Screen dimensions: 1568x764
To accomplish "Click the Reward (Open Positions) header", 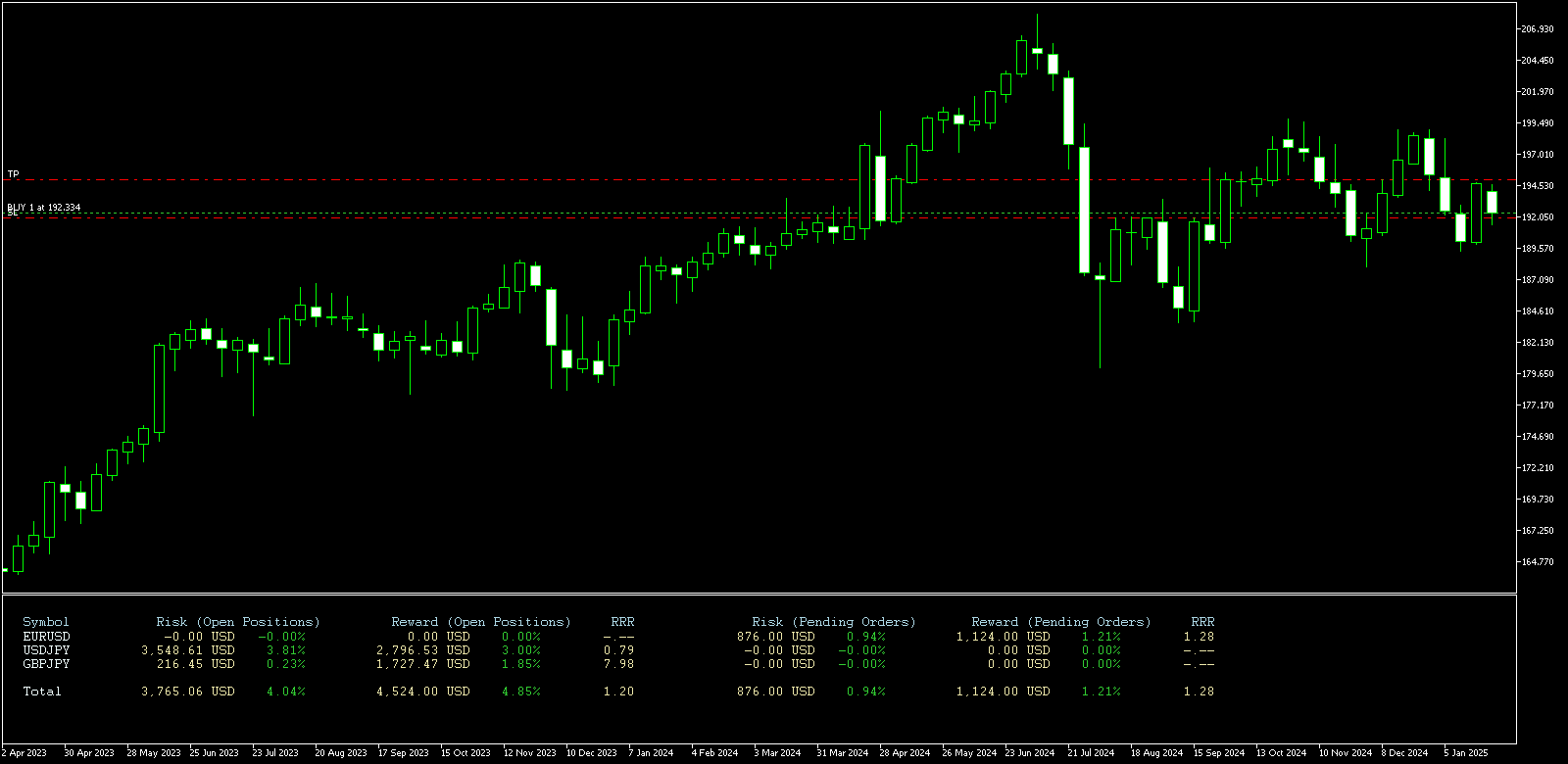I will (481, 622).
